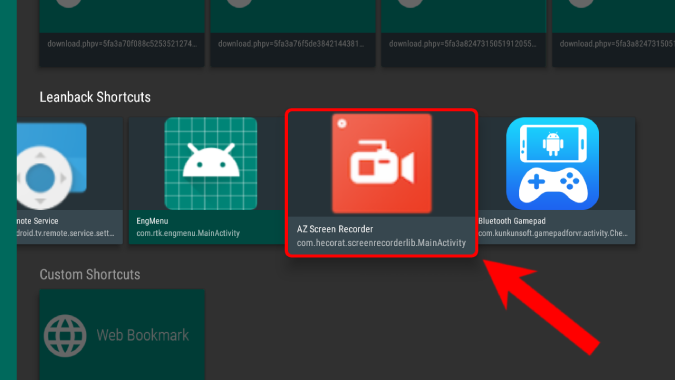Select the Remote Service app icon
The width and height of the screenshot is (675, 380).
52,166
